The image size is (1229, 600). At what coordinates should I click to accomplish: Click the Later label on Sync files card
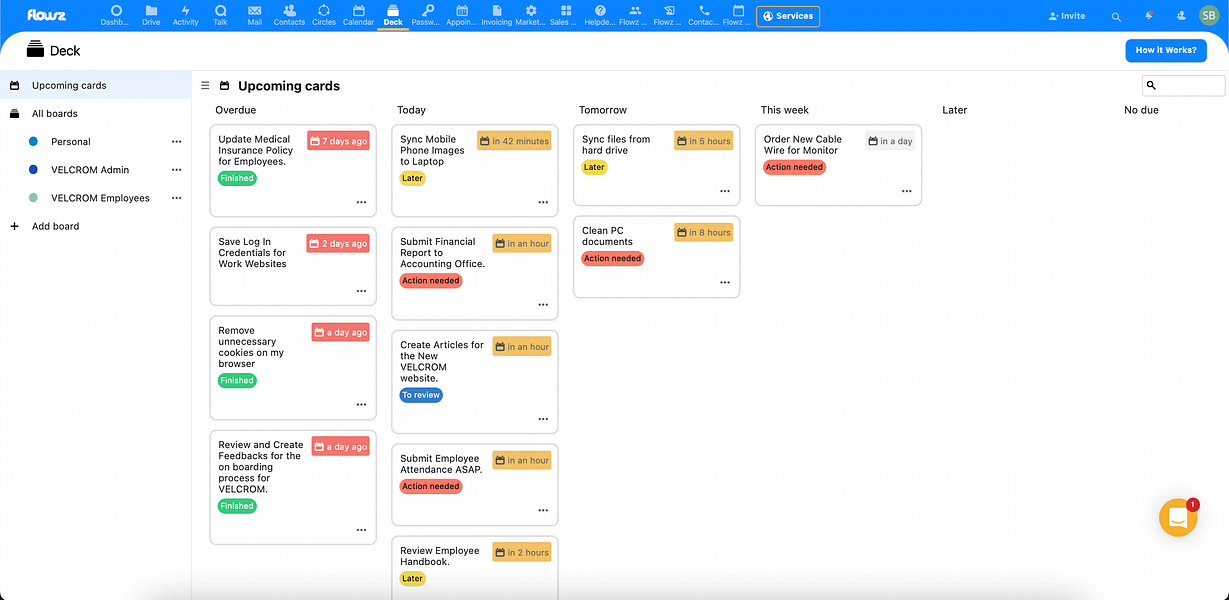[594, 167]
